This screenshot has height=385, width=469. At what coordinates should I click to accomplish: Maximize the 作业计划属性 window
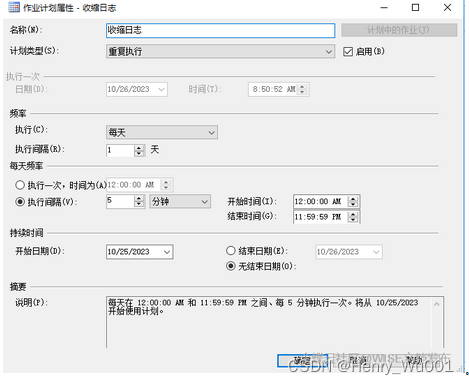(415, 7)
